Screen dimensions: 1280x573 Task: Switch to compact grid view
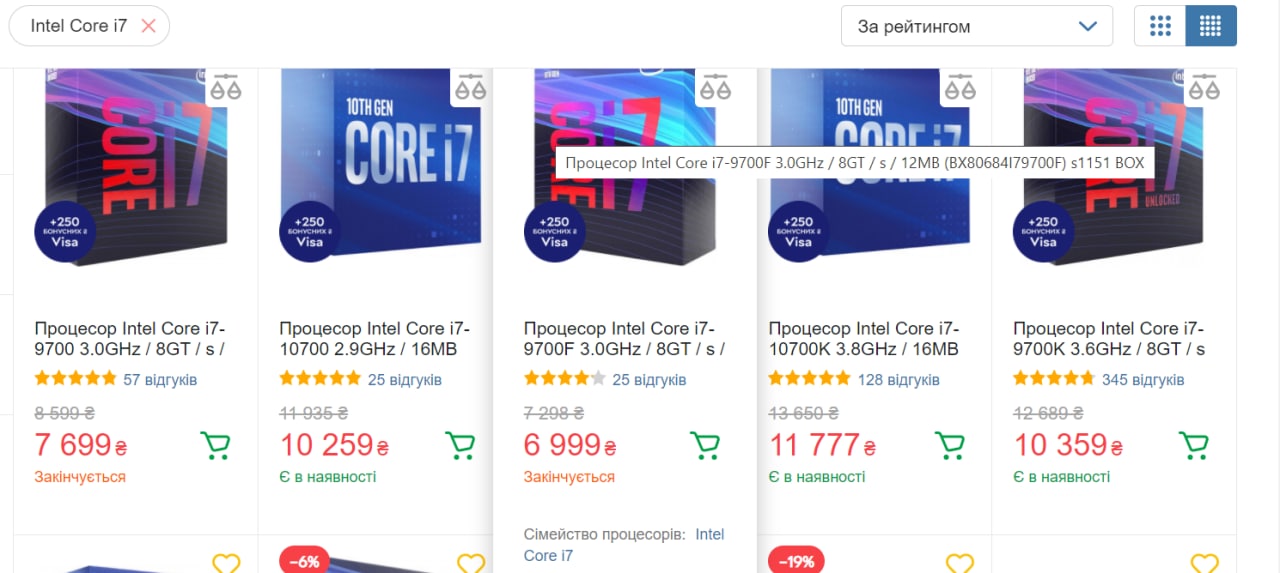pos(1211,26)
